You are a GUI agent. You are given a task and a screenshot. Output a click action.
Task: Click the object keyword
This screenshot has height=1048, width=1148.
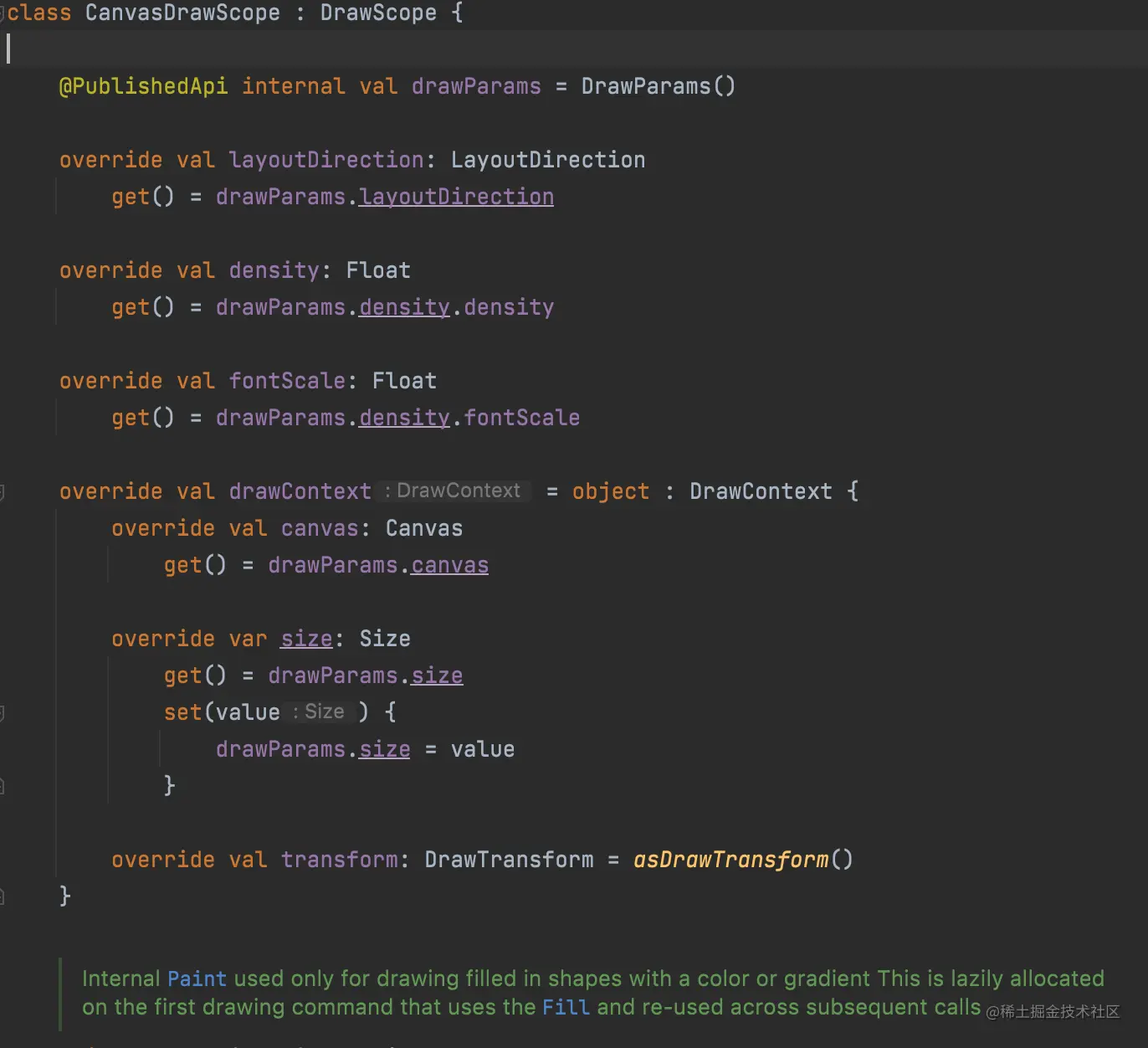pos(611,491)
